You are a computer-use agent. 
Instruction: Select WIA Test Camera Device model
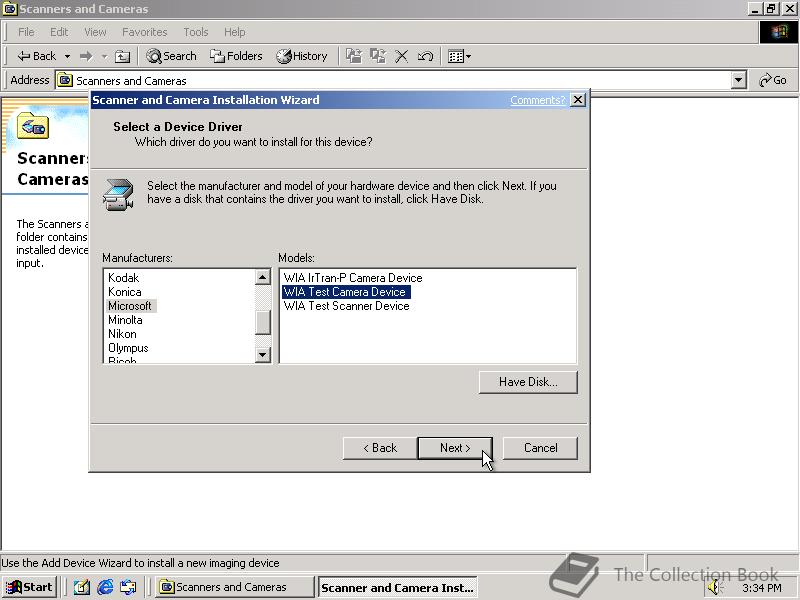tap(345, 292)
